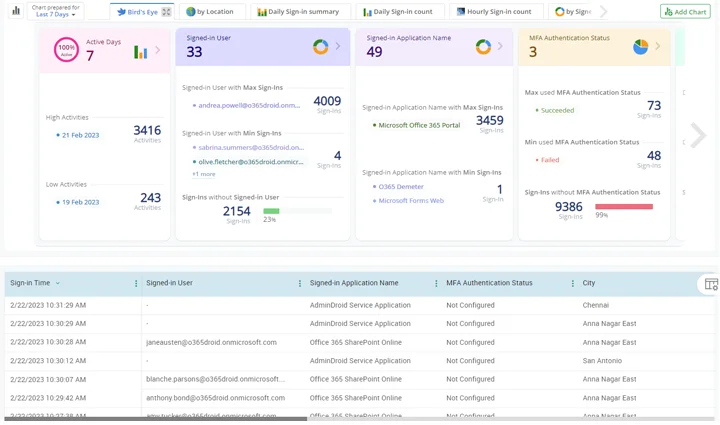
Task: Click the pie chart on MFA Authentication Status card
Action: (641, 47)
